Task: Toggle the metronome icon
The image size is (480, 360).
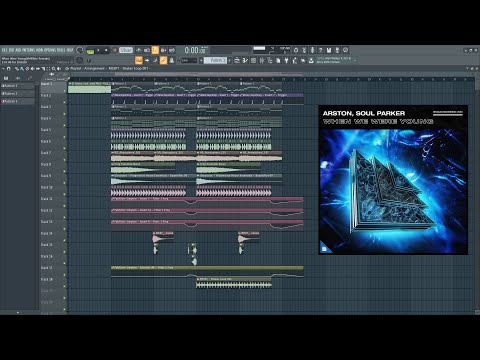Action: coord(138,50)
